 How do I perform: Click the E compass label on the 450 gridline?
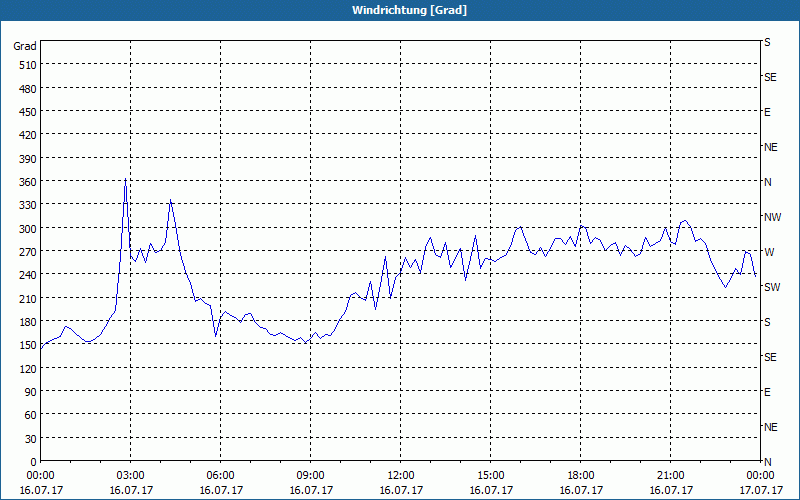click(767, 112)
